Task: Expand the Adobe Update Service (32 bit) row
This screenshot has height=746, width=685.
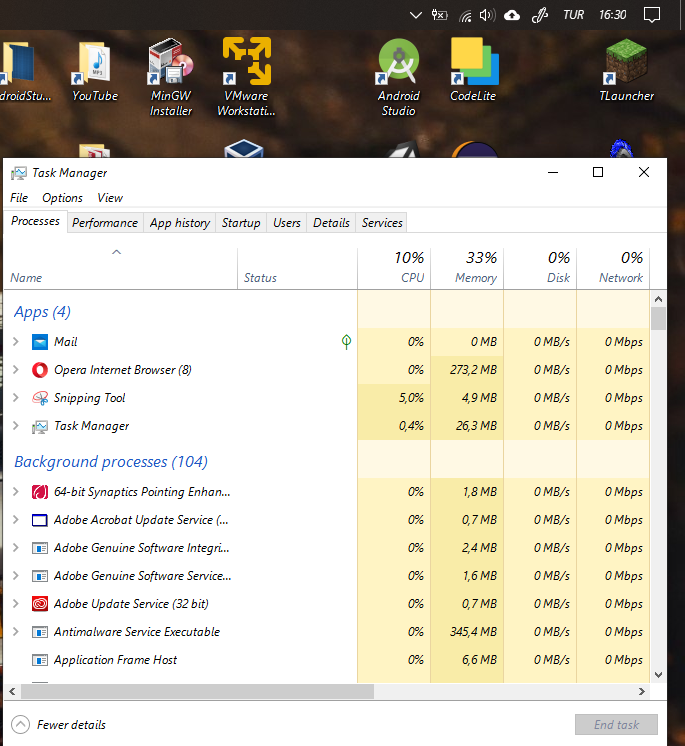Action: pyautogui.click(x=16, y=604)
